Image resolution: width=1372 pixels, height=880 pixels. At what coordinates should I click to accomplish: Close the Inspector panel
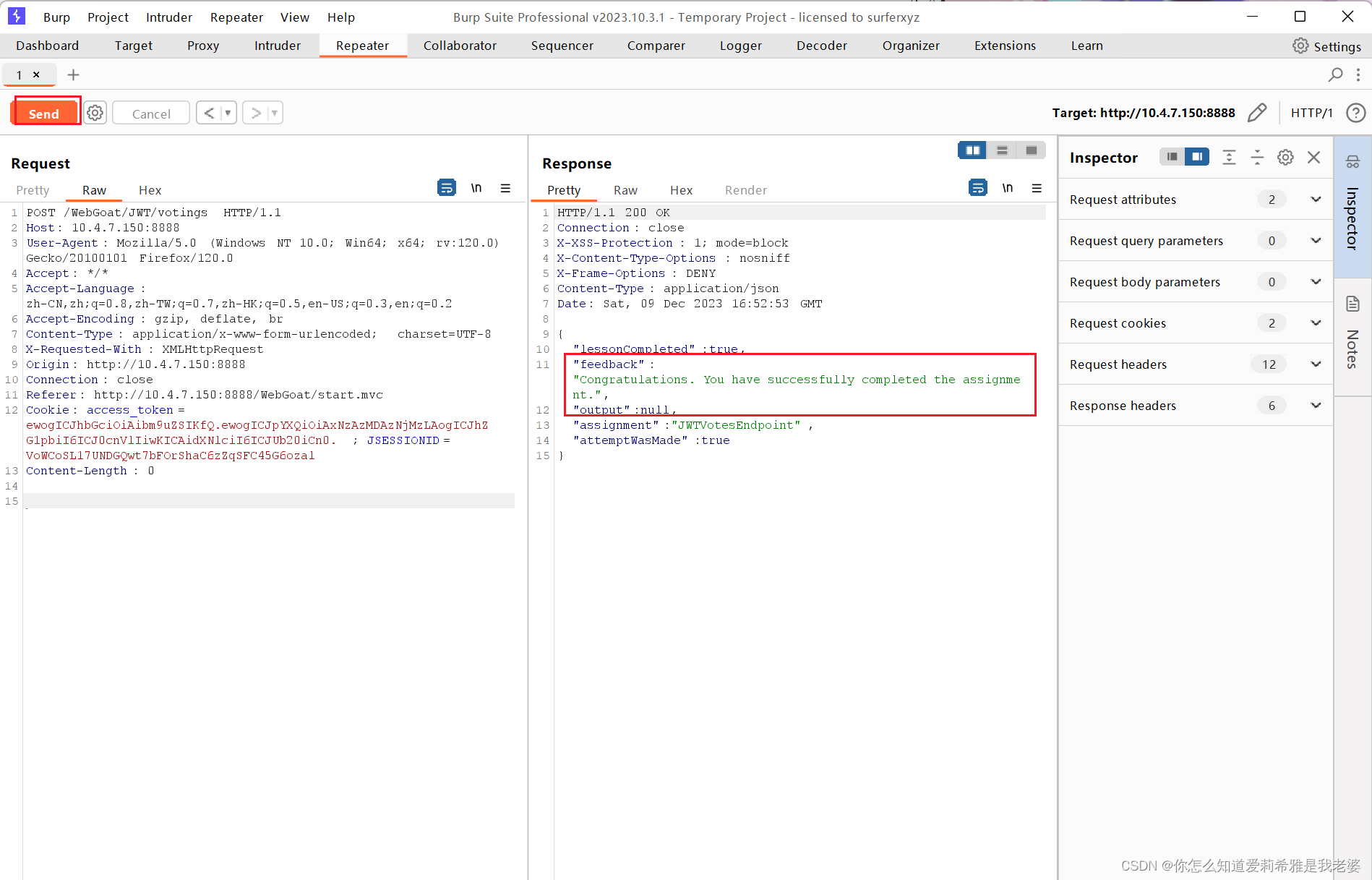click(1314, 157)
